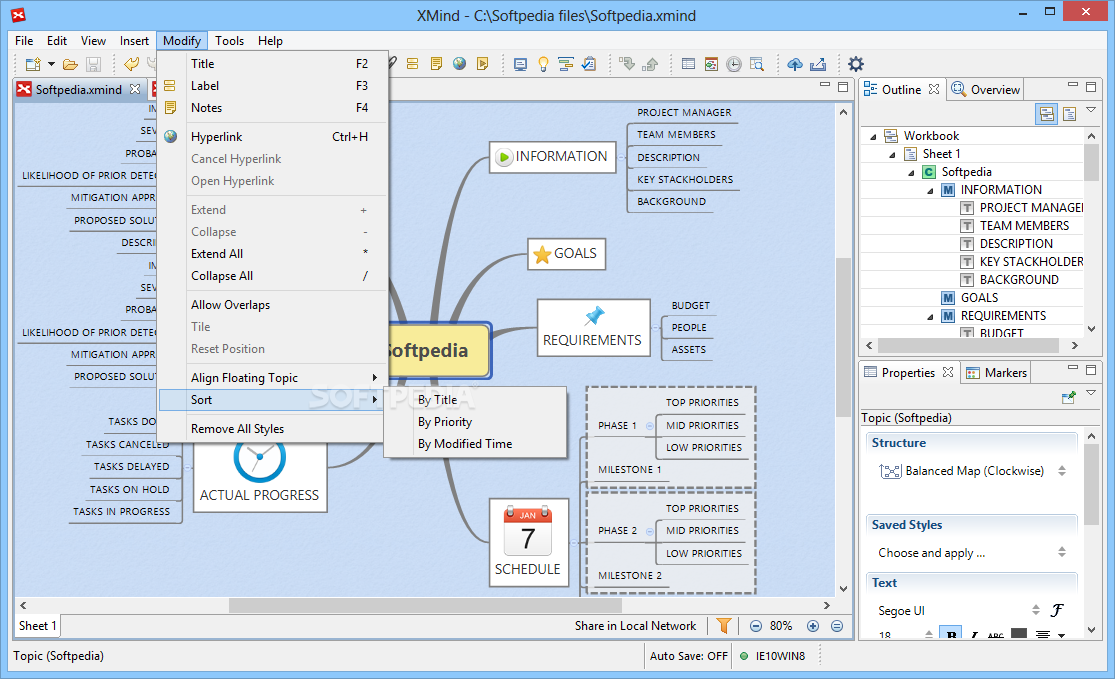1115x679 pixels.
Task: Click Share in Local Network
Action: [635, 626]
